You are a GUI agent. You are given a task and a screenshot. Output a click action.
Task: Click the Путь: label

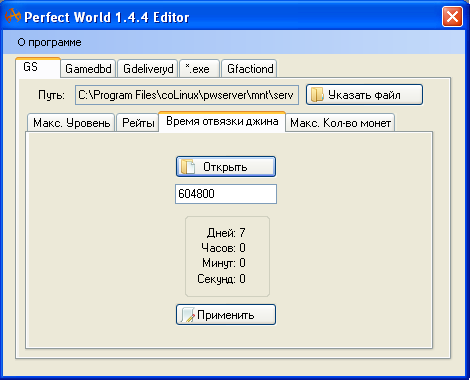click(x=51, y=95)
